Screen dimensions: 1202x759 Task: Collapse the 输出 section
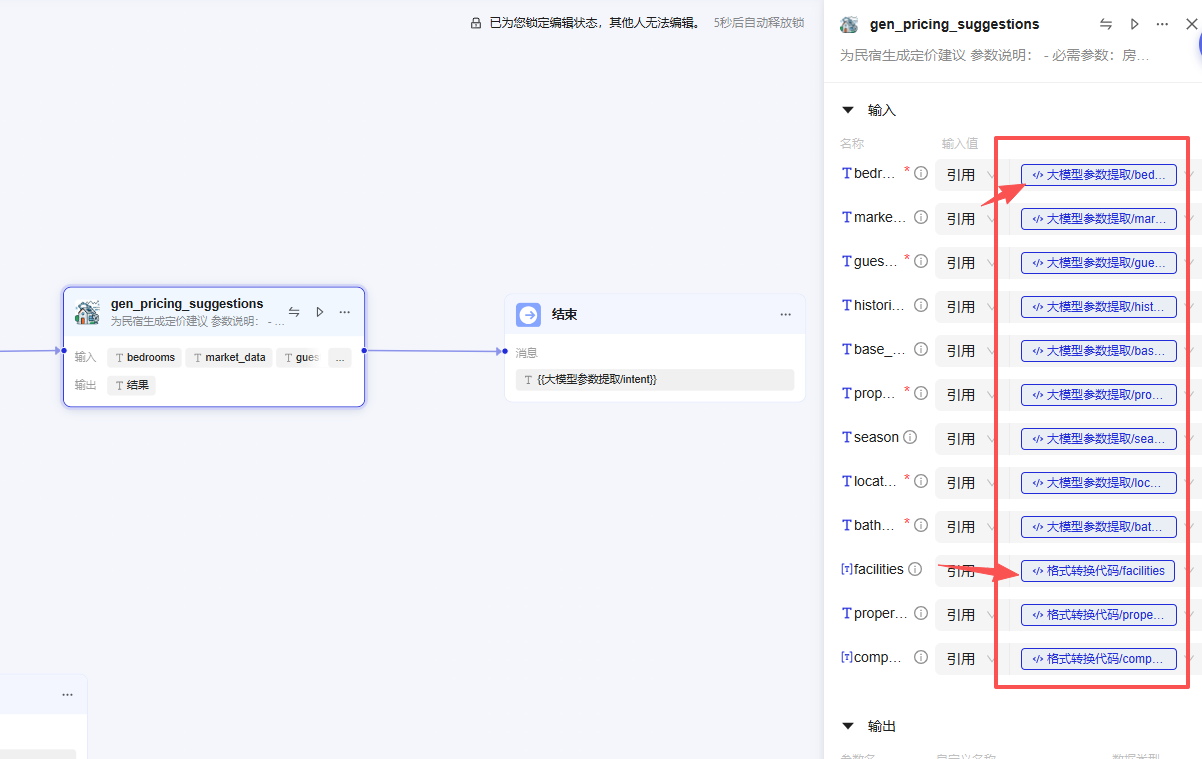pyautogui.click(x=848, y=726)
